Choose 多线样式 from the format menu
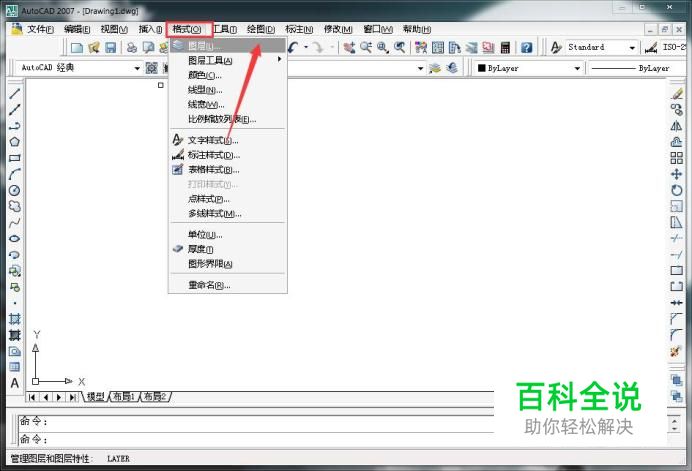The width and height of the screenshot is (692, 471). point(228,214)
